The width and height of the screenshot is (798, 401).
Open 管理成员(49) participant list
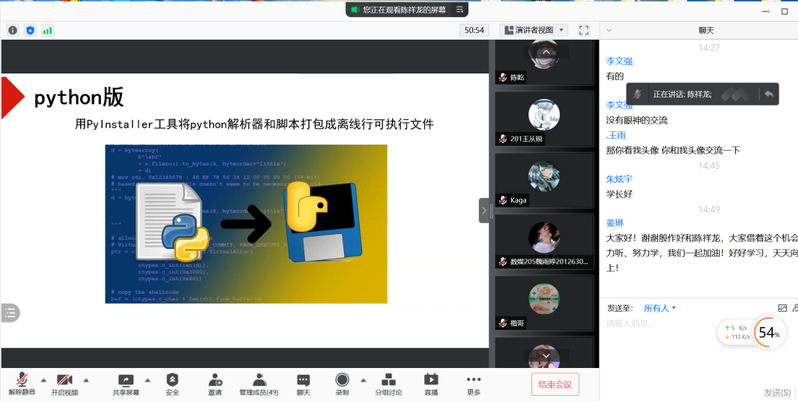point(258,379)
